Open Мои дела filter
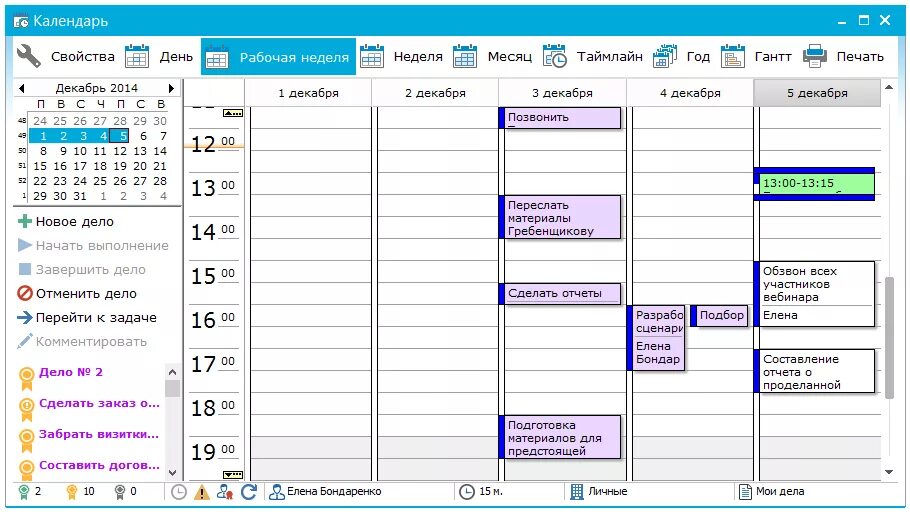The width and height of the screenshot is (910, 512). point(771,492)
